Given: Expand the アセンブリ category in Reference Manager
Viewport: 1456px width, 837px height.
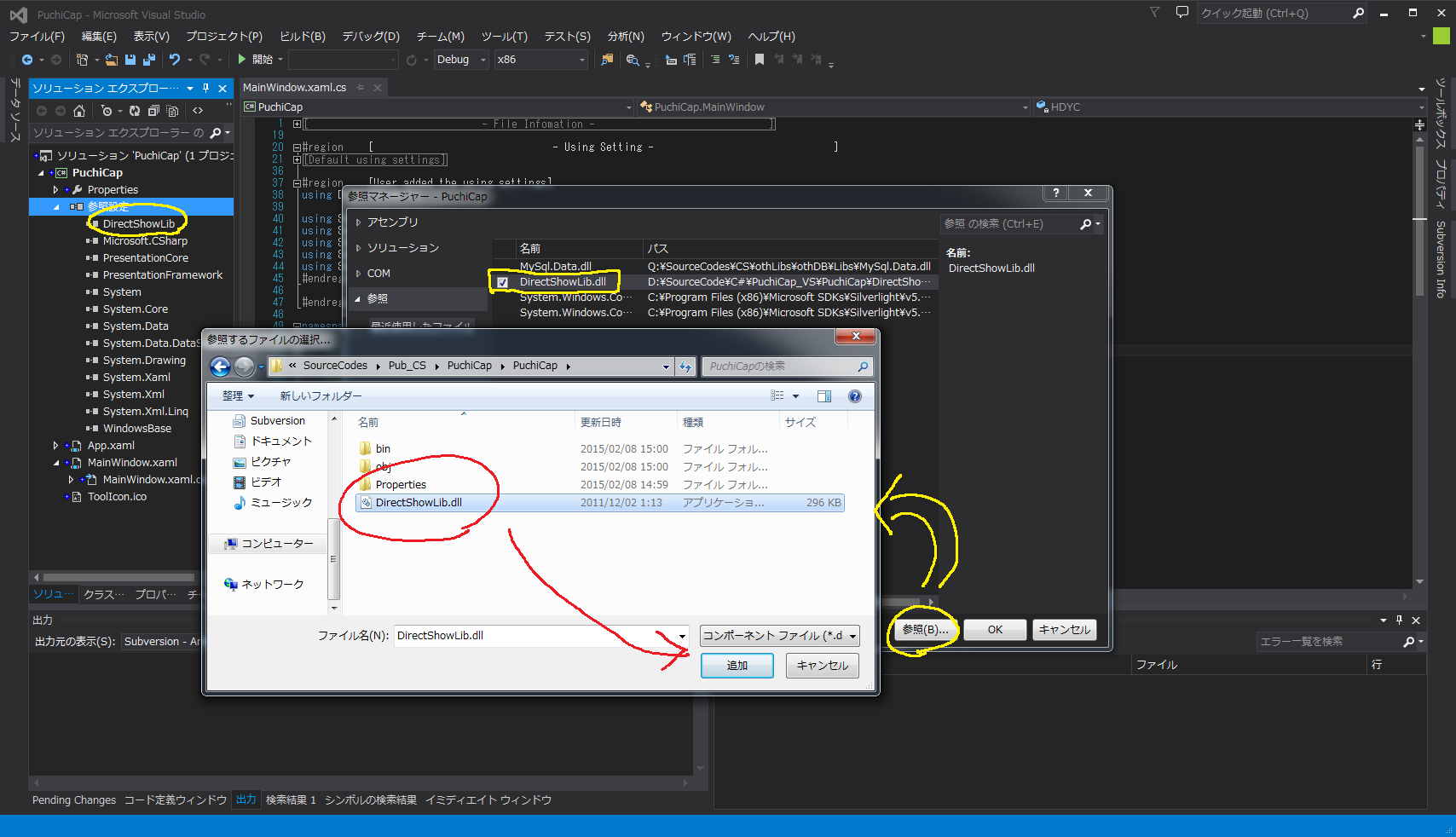Looking at the screenshot, I should [359, 222].
